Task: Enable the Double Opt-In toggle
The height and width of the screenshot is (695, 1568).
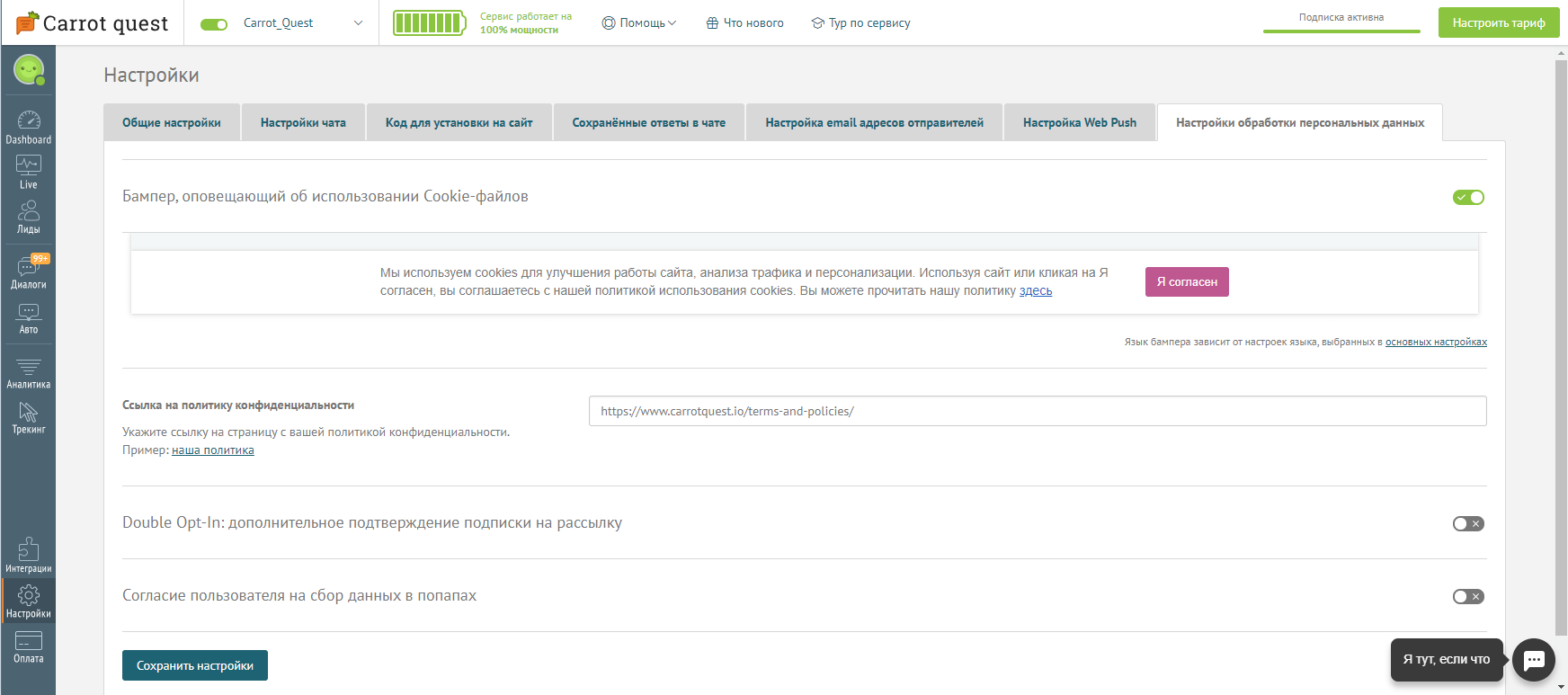Action: pyautogui.click(x=1468, y=524)
